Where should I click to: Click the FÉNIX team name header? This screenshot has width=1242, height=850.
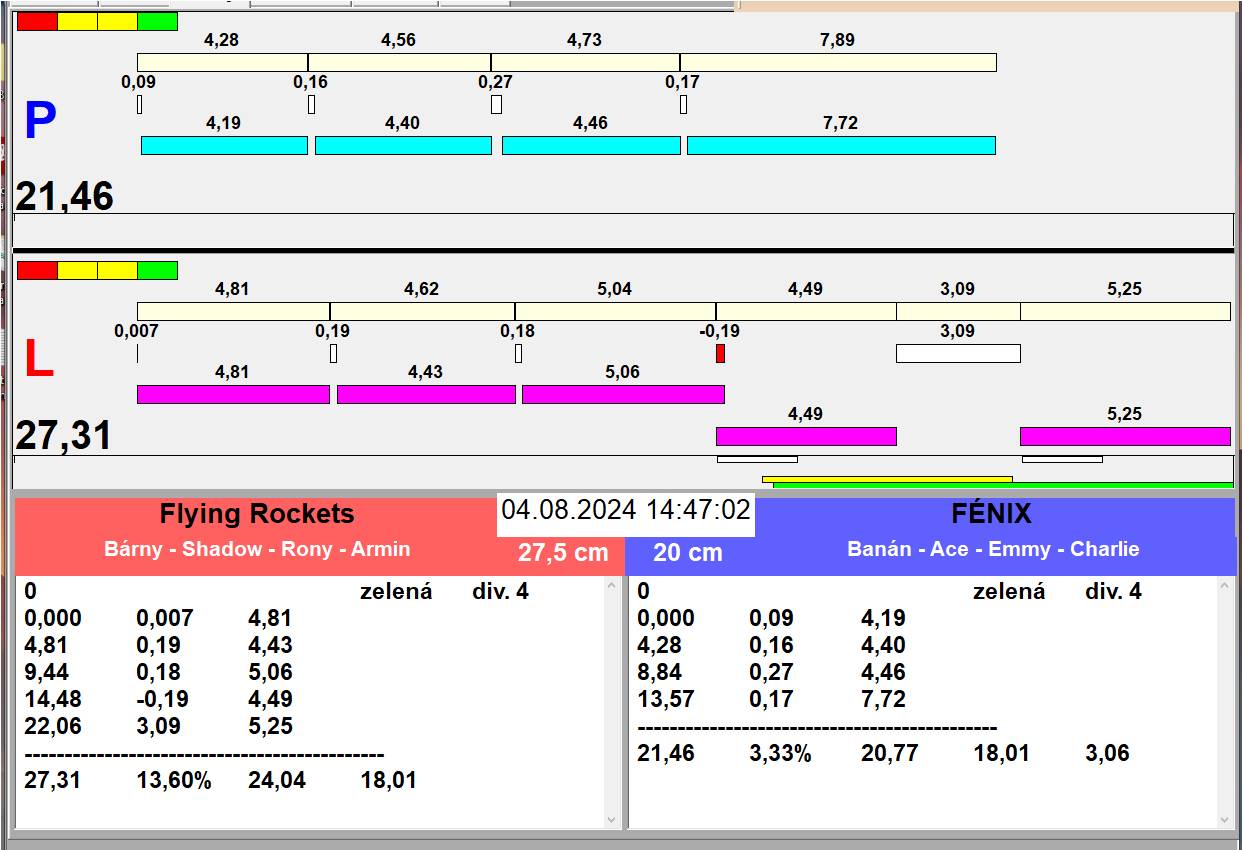990,514
